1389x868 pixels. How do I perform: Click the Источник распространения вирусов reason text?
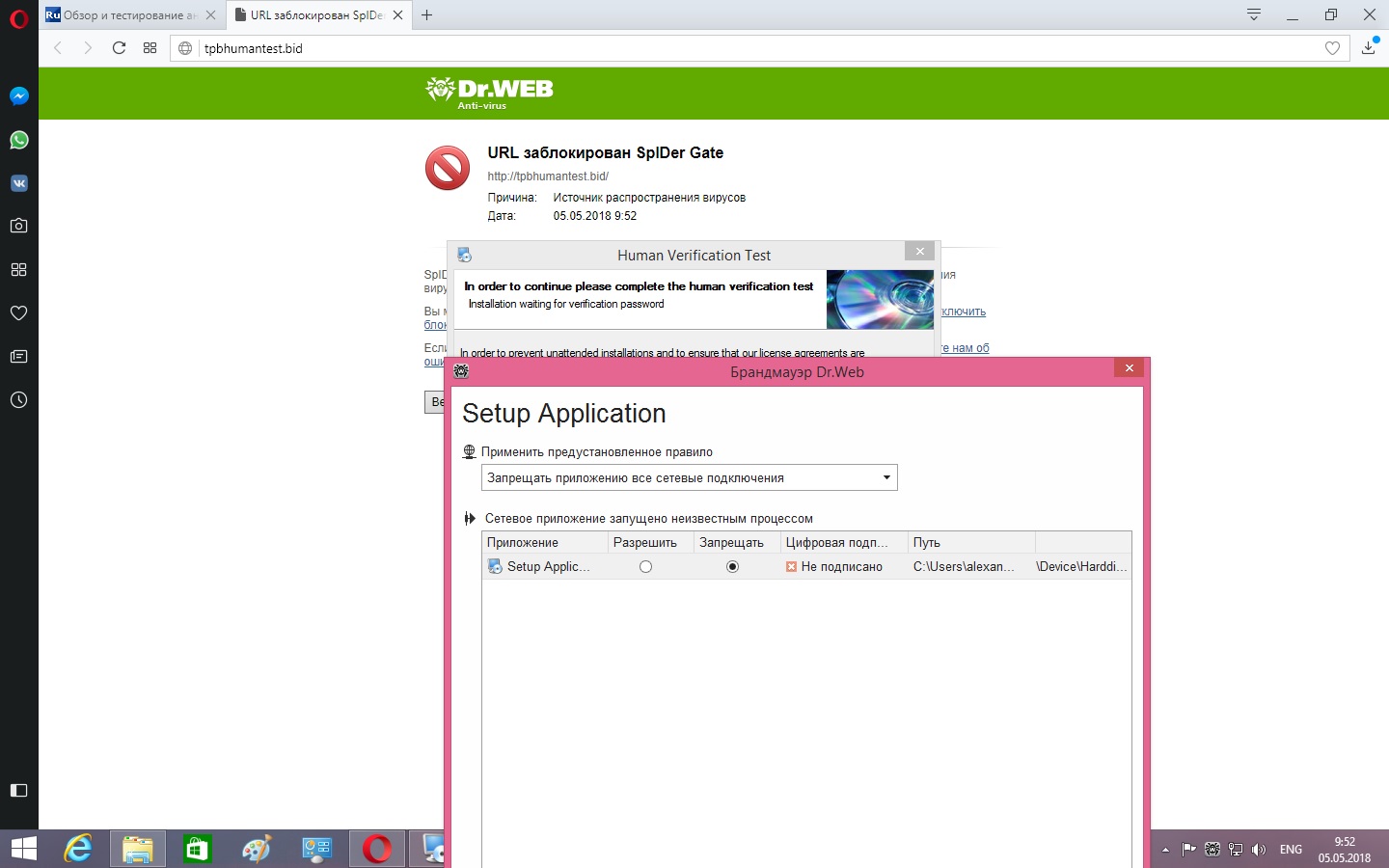[x=649, y=198]
